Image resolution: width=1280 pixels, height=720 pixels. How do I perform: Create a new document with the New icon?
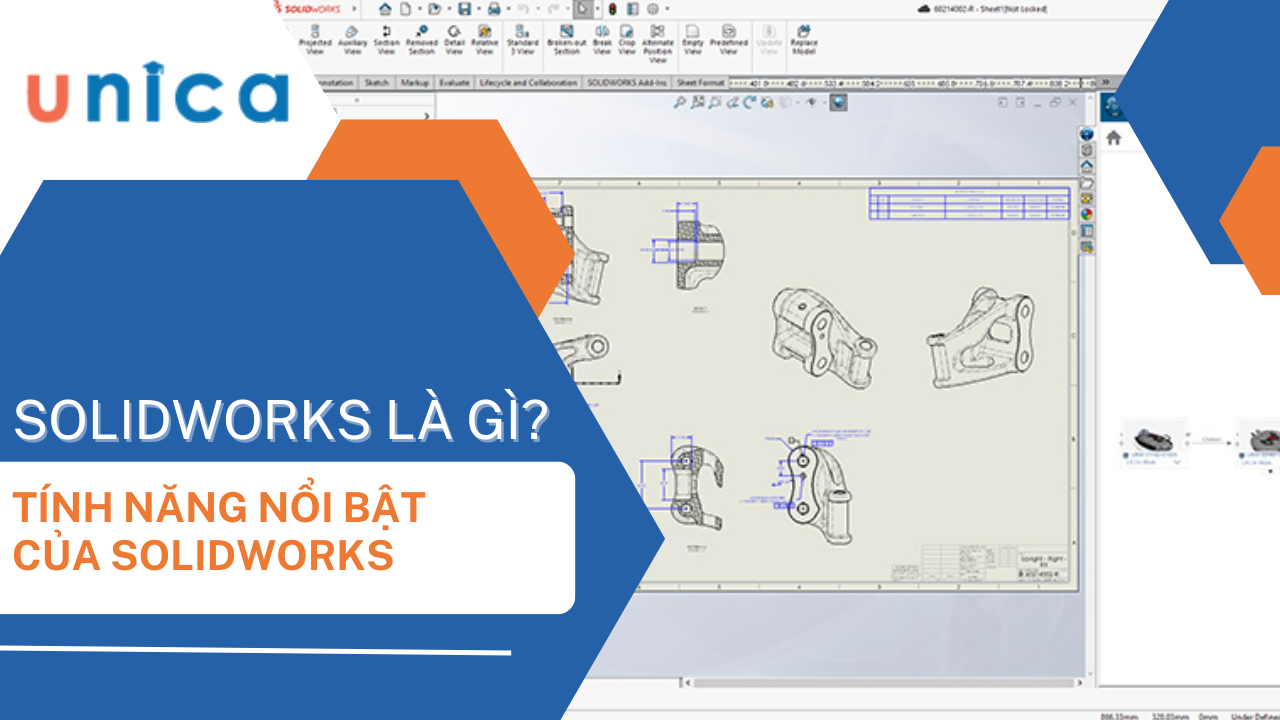pos(405,8)
